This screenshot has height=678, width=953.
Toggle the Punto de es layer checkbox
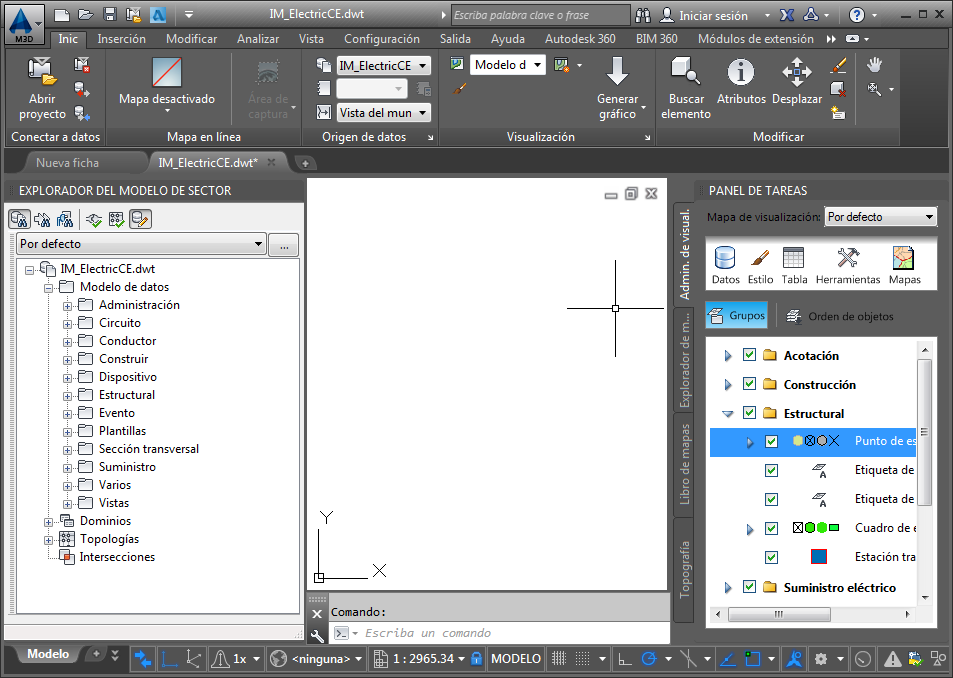point(771,442)
